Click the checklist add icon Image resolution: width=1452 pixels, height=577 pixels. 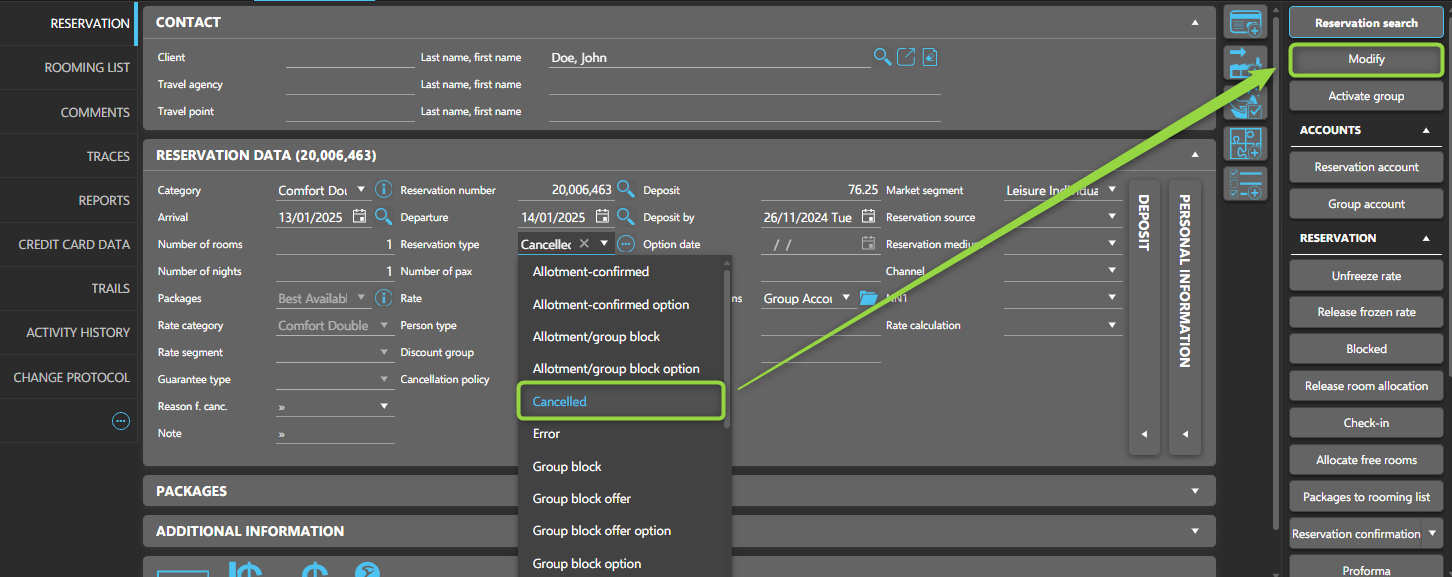coord(1245,184)
